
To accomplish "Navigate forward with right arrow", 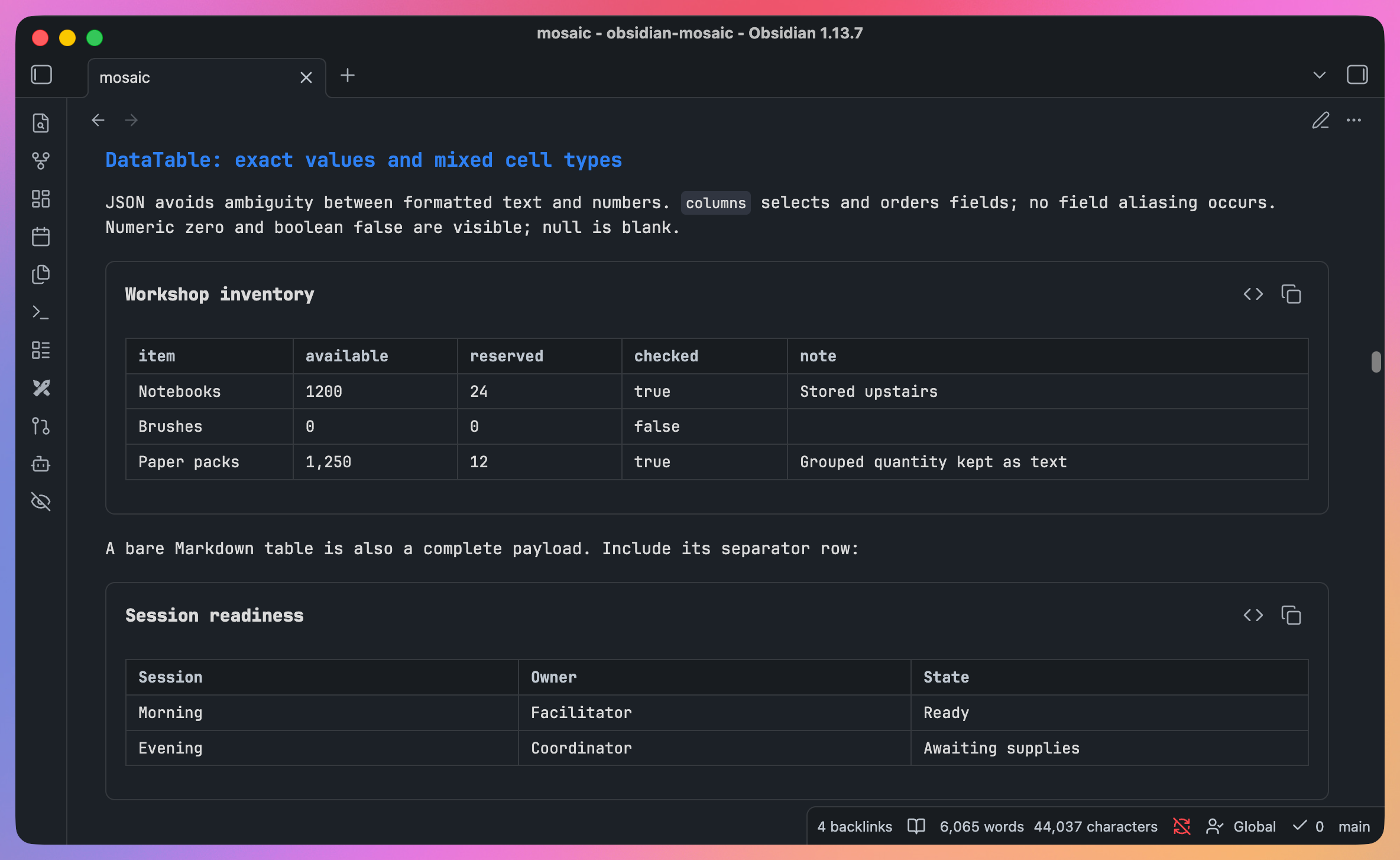I will pyautogui.click(x=131, y=120).
